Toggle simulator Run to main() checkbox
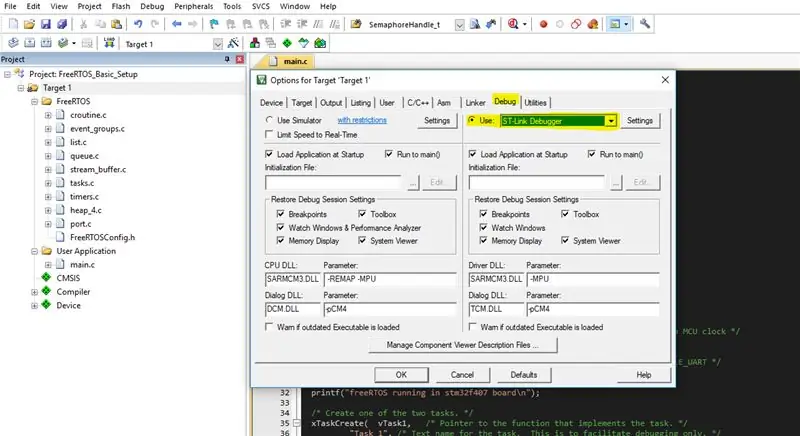Viewport: 800px width, 436px height. coord(389,154)
